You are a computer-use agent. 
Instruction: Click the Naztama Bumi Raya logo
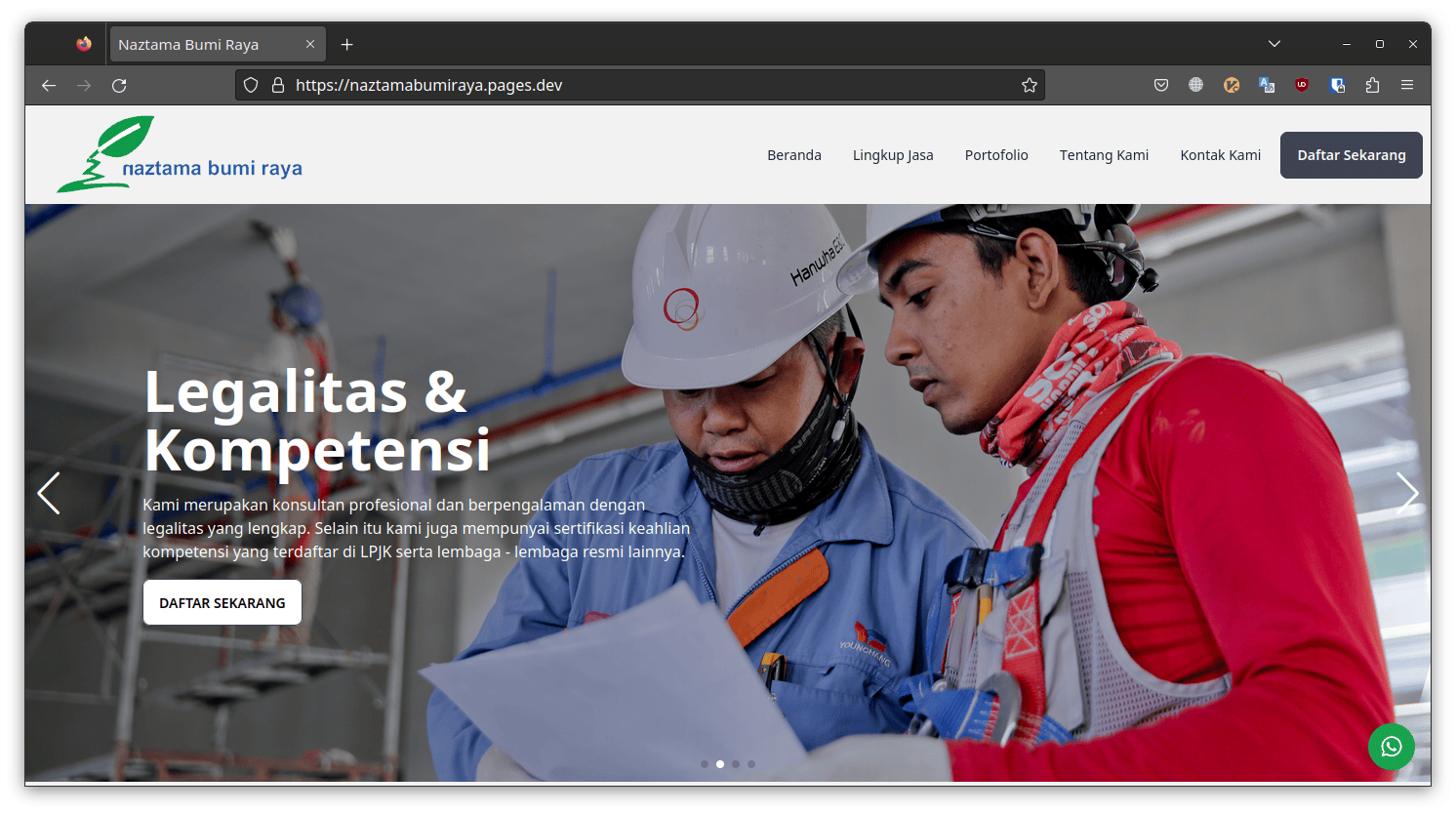tap(180, 154)
